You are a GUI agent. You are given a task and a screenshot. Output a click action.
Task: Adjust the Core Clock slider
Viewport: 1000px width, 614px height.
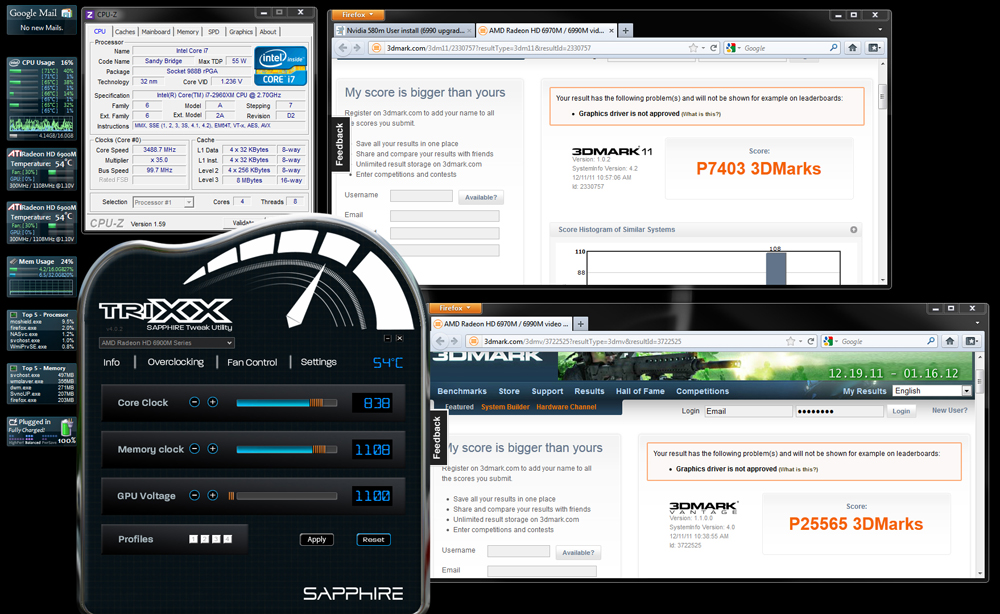click(286, 403)
